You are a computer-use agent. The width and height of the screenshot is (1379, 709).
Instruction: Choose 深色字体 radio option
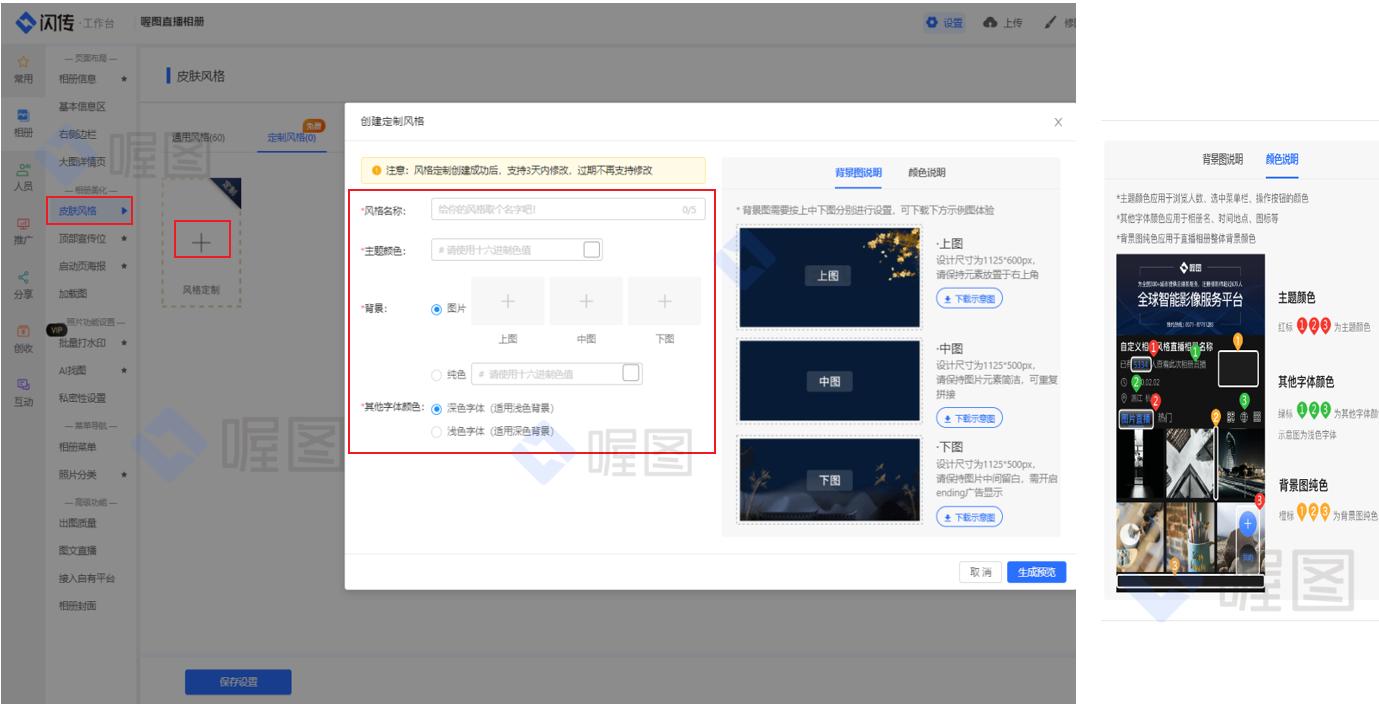[x=436, y=408]
